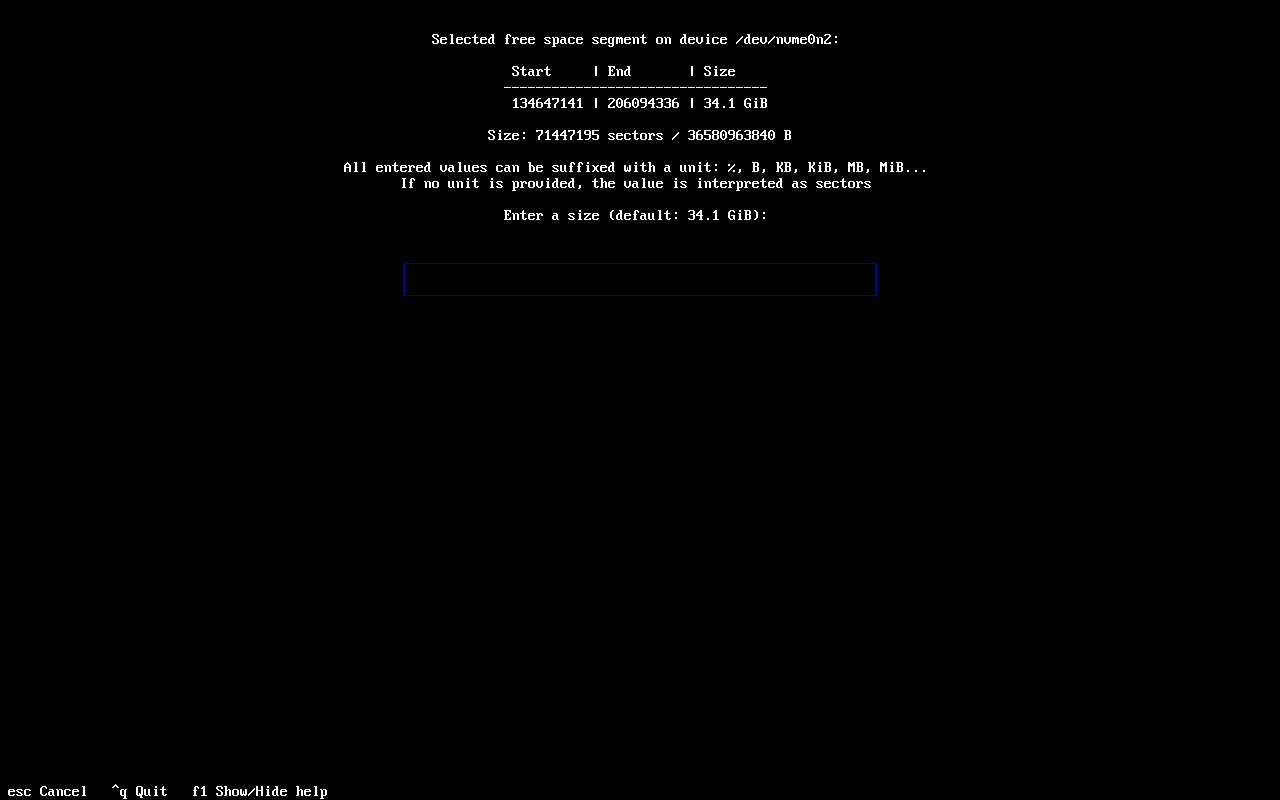Click the 'If no unit is provided' line

pos(636,183)
